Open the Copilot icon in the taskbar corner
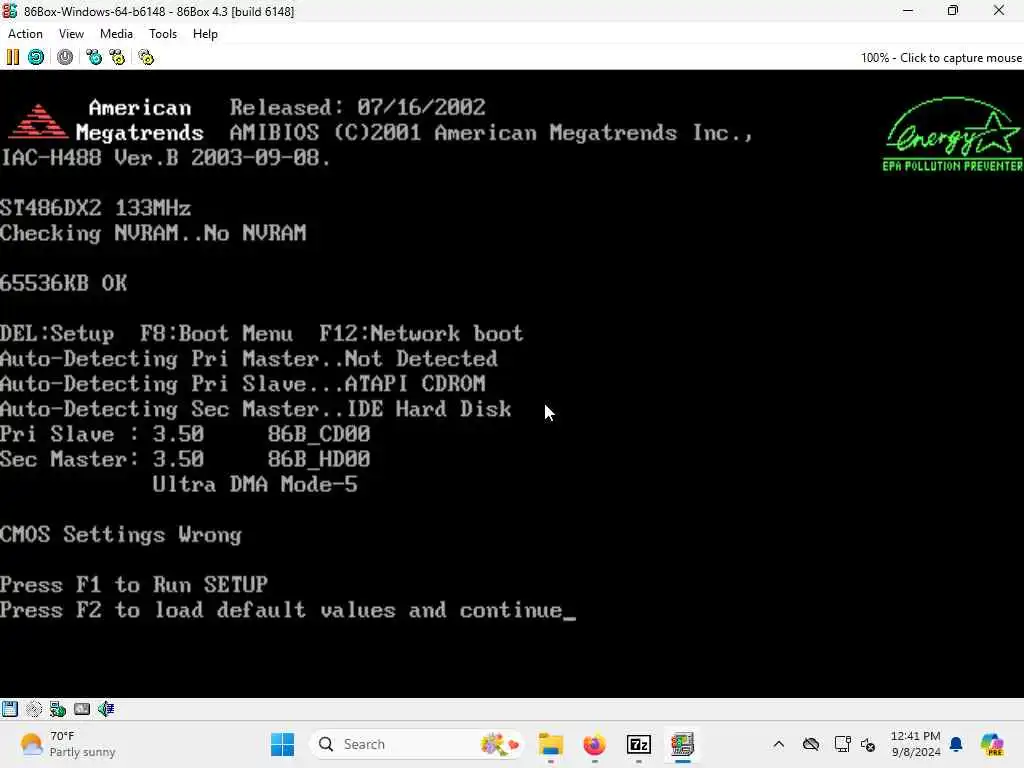Viewport: 1024px width, 768px height. [x=992, y=744]
